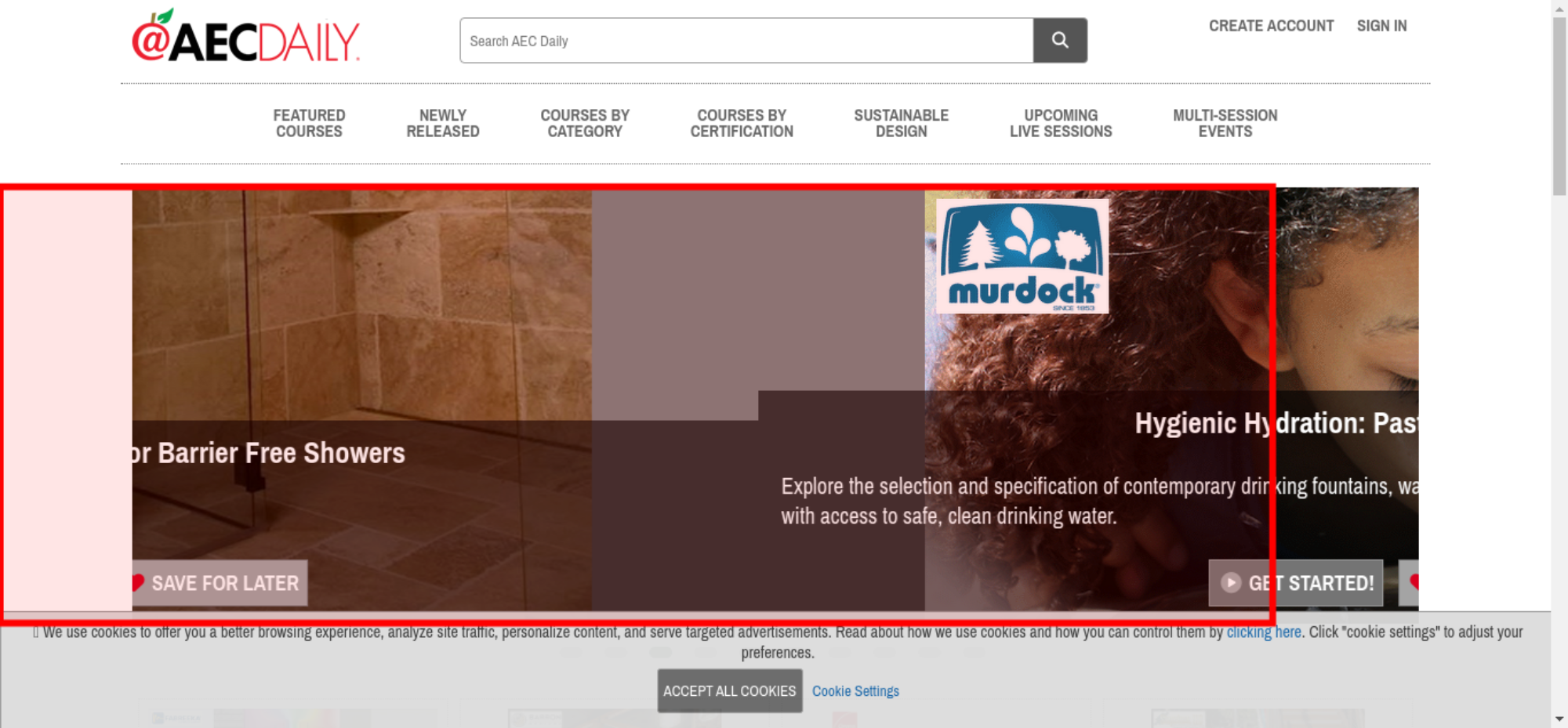Image resolution: width=1568 pixels, height=728 pixels.
Task: Open the Murdock sponsor logo
Action: [1022, 256]
